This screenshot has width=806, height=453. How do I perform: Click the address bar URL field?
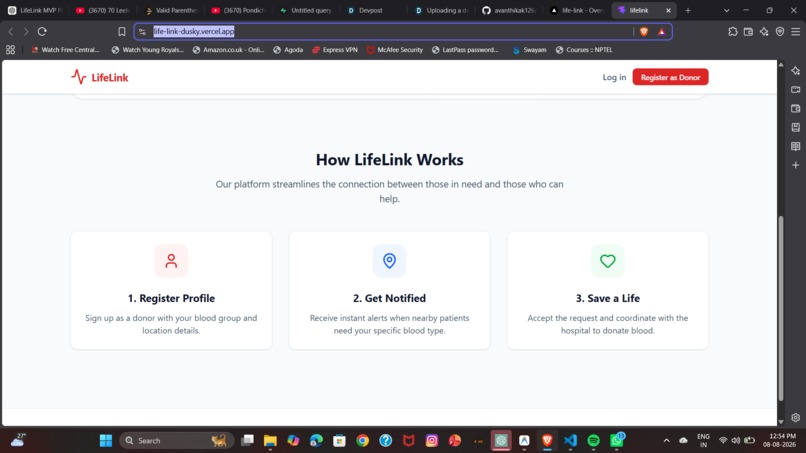pos(391,31)
